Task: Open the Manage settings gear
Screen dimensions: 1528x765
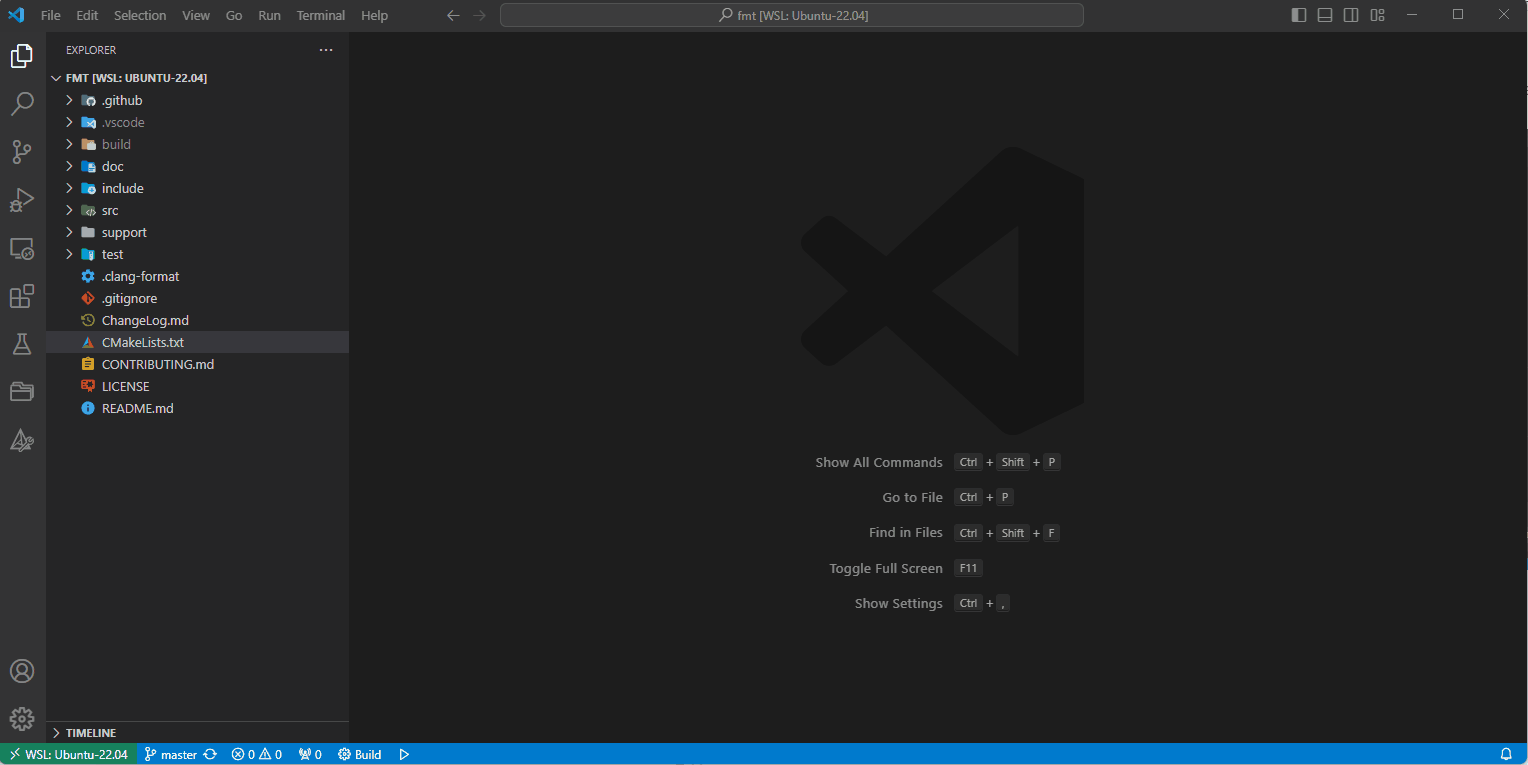Action: pos(22,718)
